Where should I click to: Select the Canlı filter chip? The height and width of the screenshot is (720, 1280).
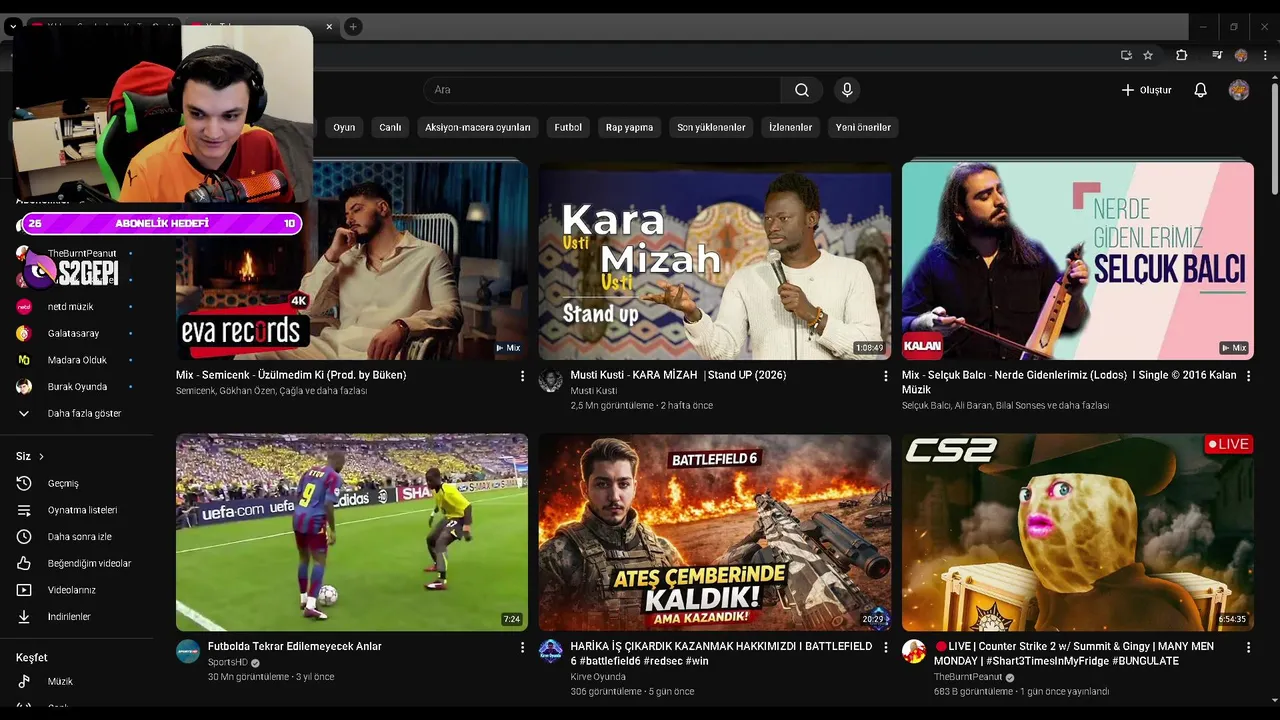(390, 127)
